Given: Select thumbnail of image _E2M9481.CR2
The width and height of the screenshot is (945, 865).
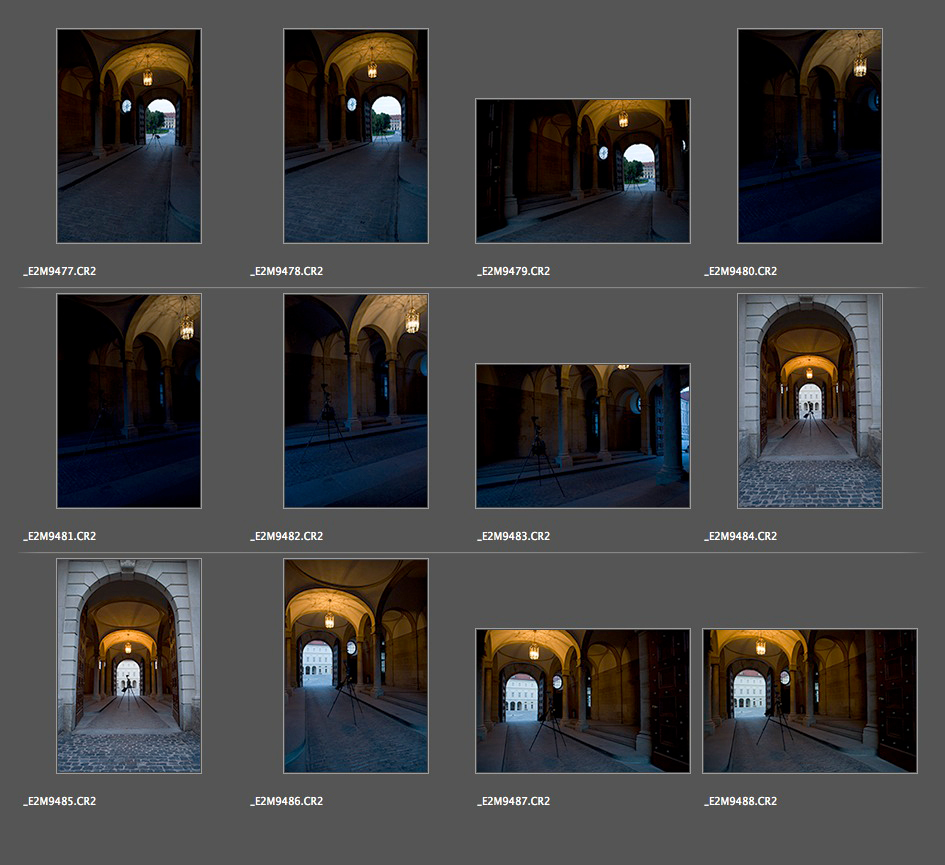Looking at the screenshot, I should pyautogui.click(x=129, y=401).
